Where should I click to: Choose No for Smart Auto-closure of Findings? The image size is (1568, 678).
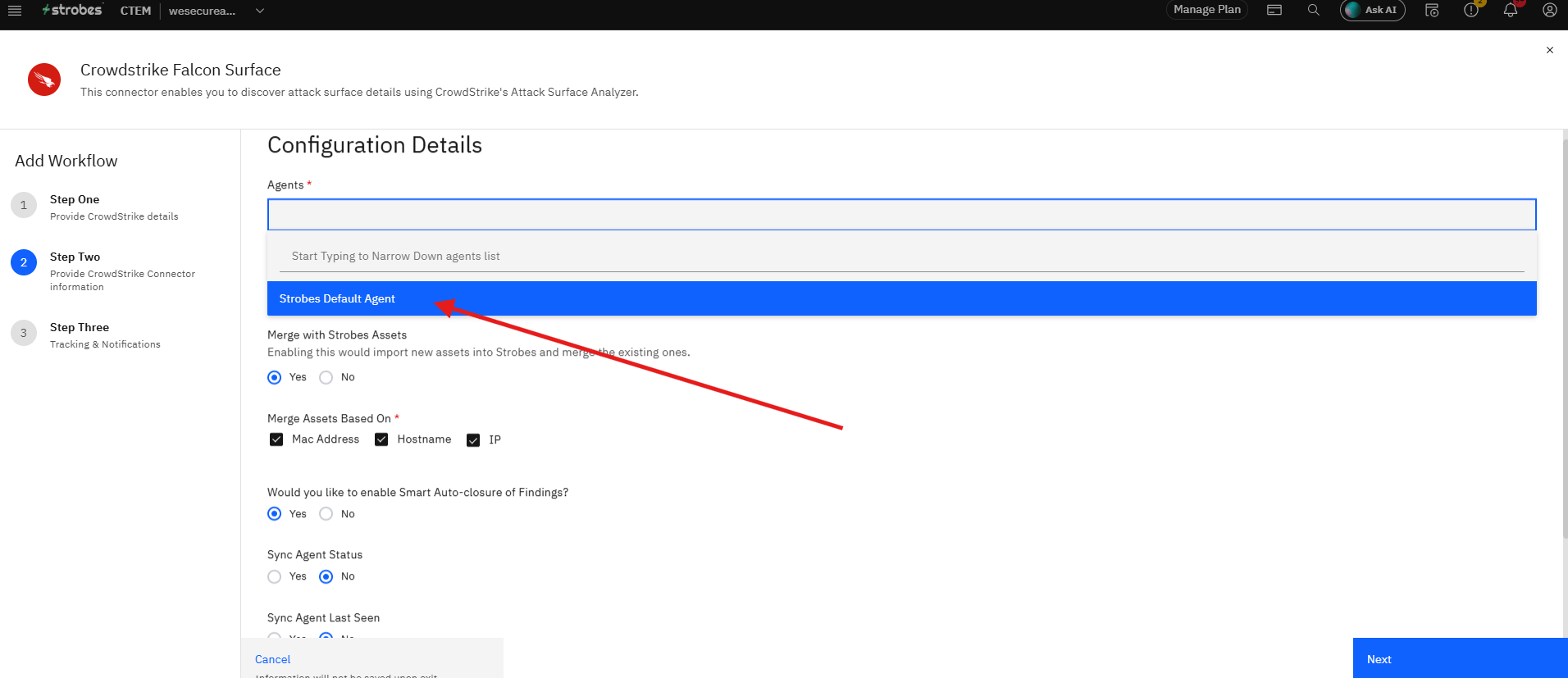326,514
